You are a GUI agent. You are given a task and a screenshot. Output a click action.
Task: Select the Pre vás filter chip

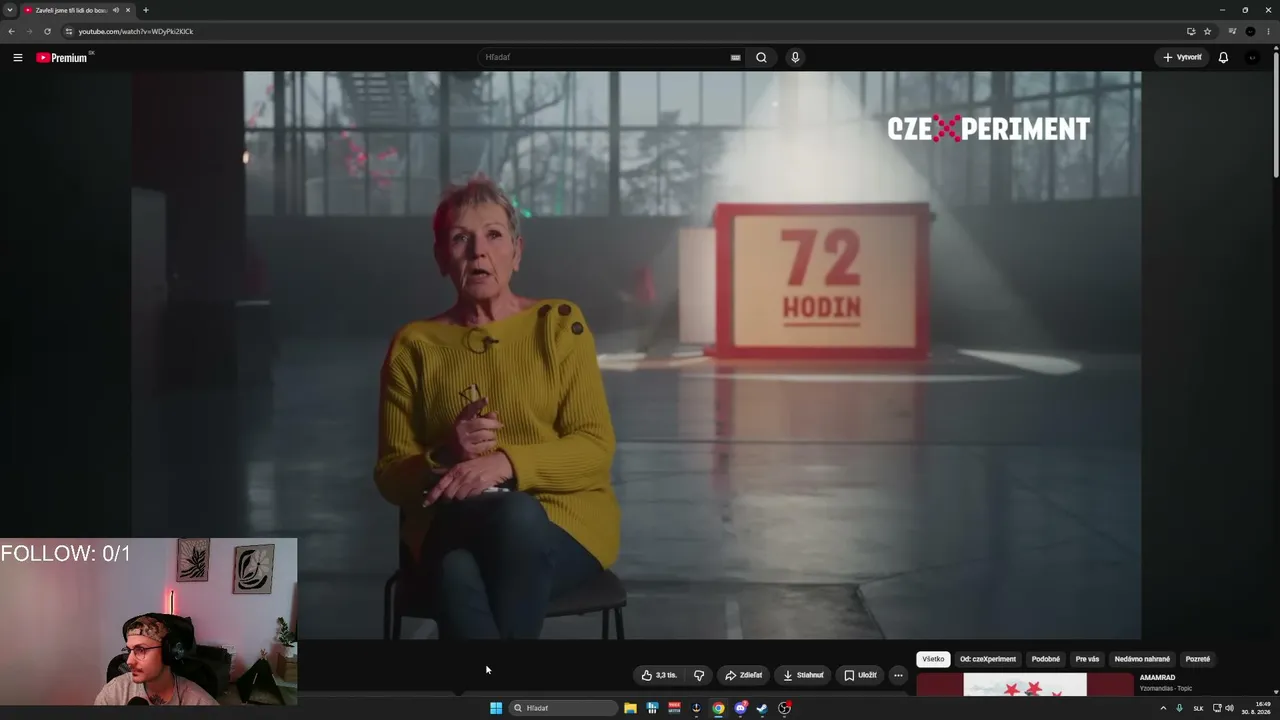(x=1087, y=659)
